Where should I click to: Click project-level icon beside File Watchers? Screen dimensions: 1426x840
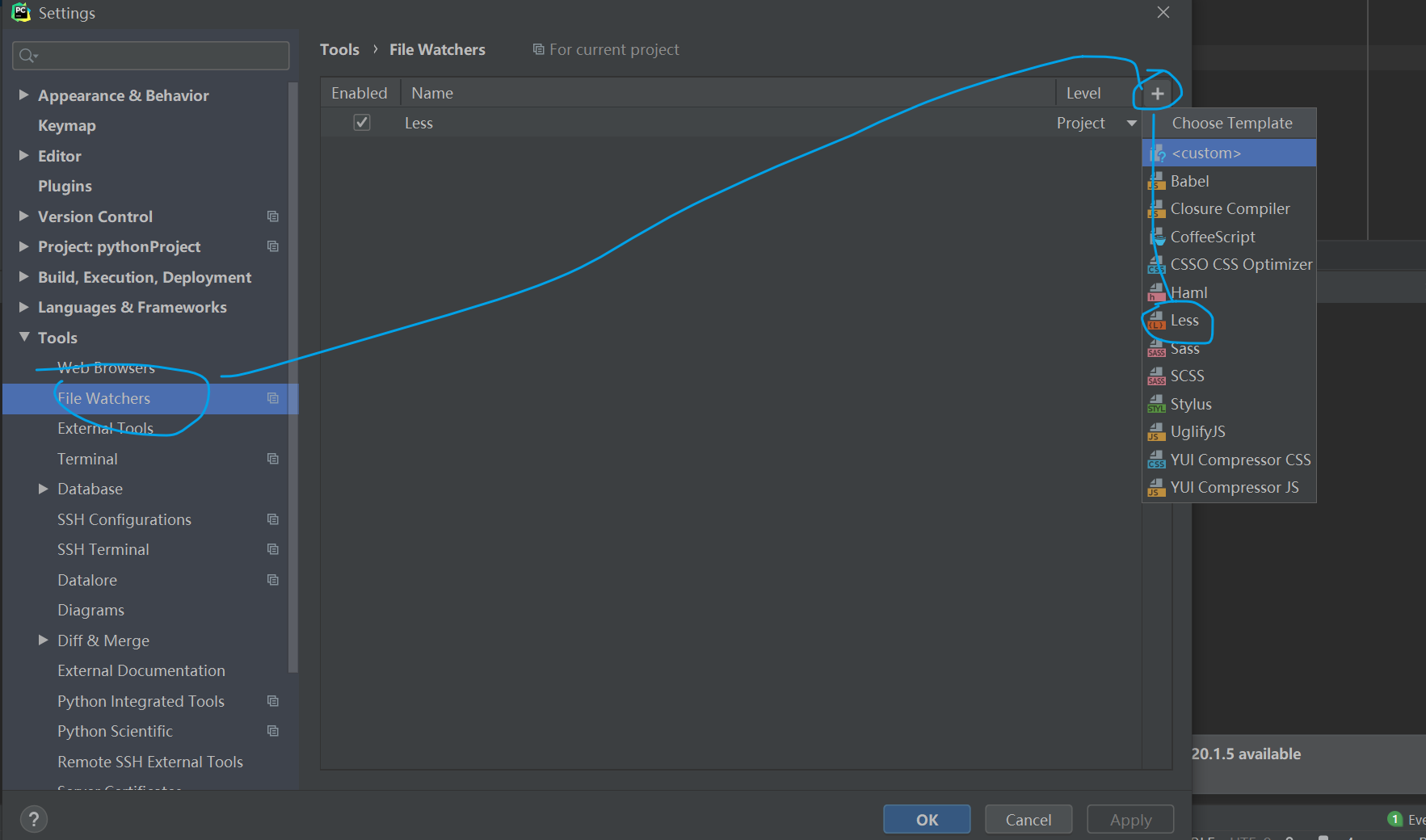tap(273, 398)
